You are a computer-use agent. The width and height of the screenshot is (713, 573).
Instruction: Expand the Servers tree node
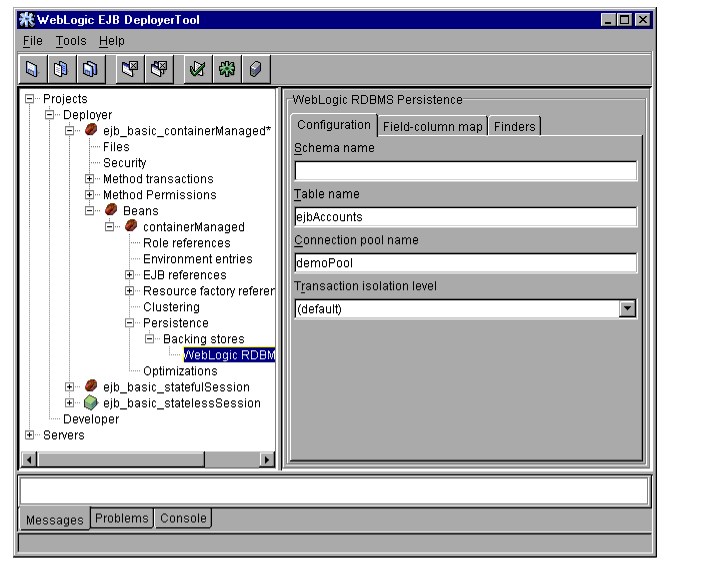coord(30,435)
